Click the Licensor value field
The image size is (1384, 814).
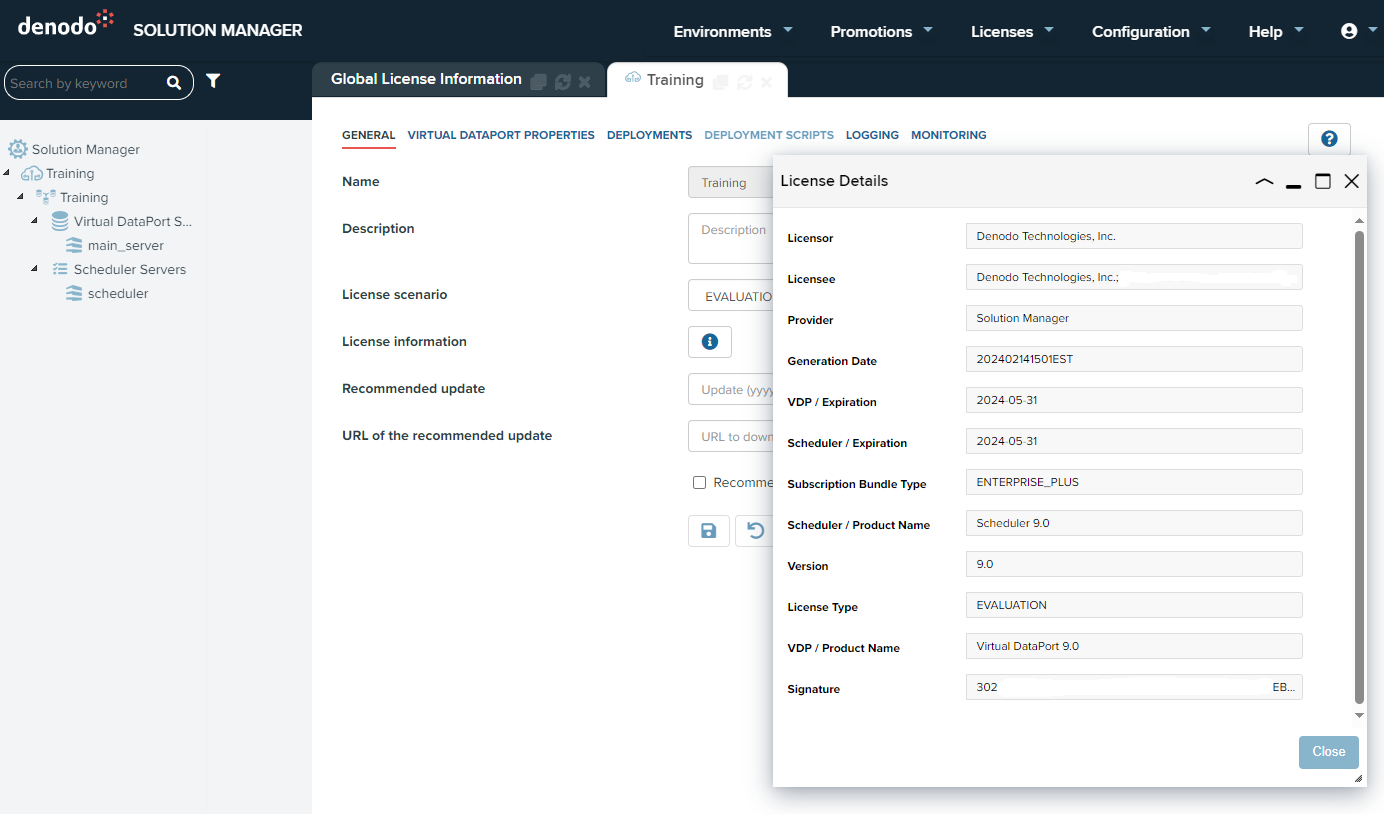[x=1134, y=236]
